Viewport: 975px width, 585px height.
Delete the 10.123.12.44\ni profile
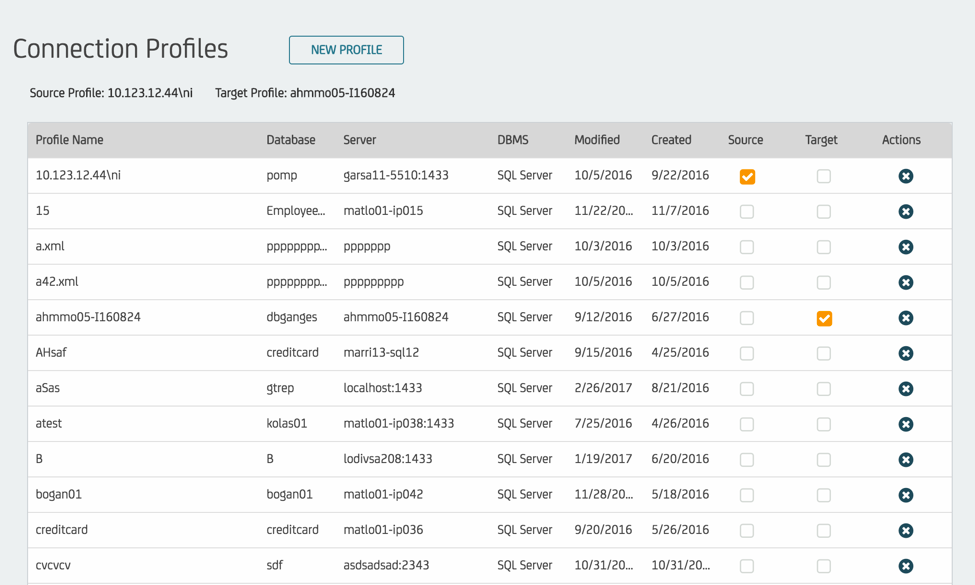[905, 177]
